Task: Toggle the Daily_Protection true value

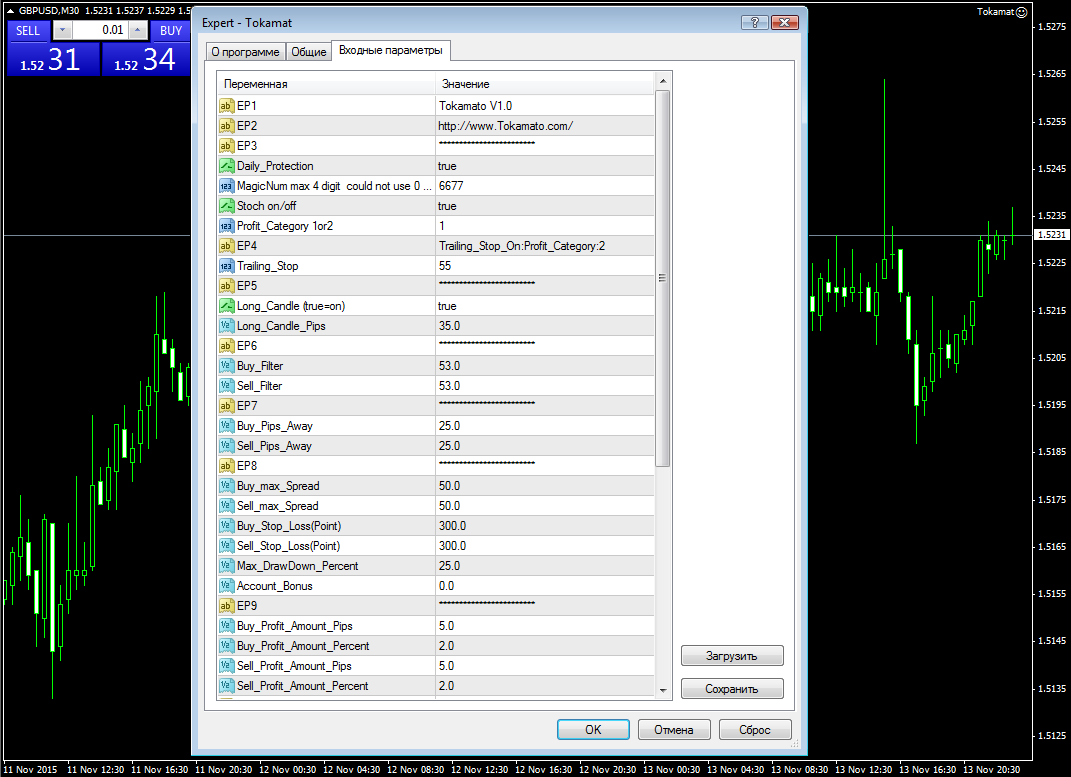Action: (447, 166)
